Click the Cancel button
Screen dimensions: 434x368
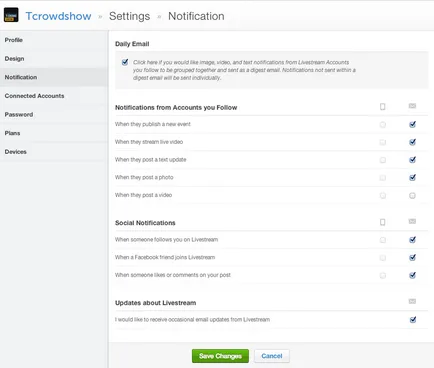tap(272, 356)
